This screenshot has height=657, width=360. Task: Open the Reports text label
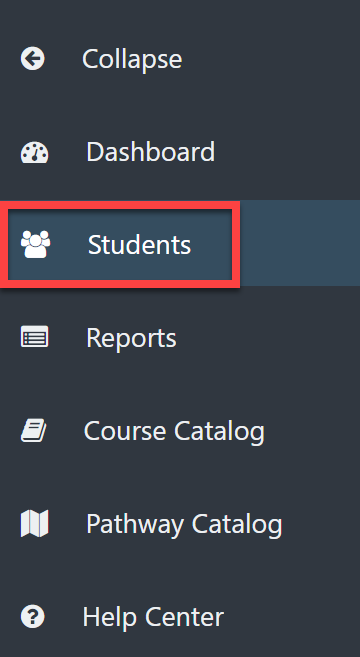coord(131,339)
